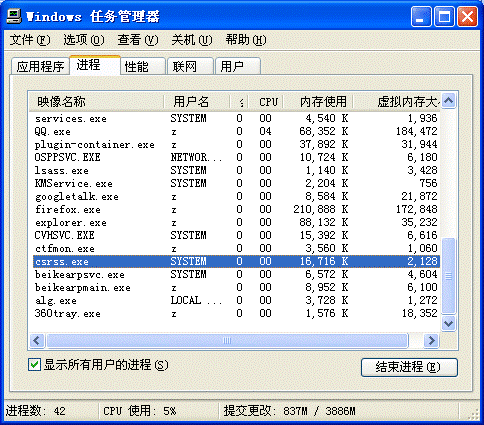Click the 结束进程(E) button
This screenshot has width=484, height=425.
coord(409,367)
